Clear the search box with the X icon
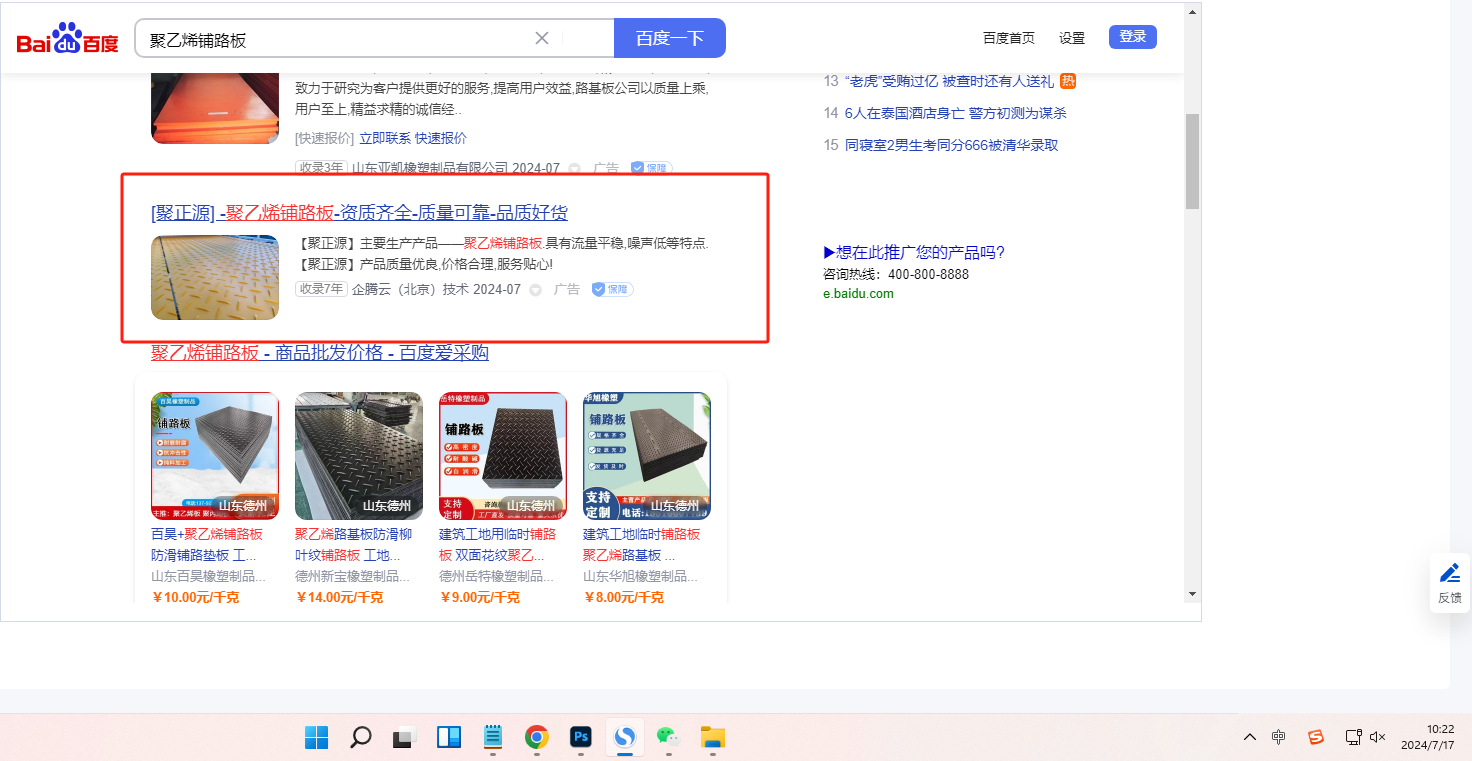The height and width of the screenshot is (761, 1472). point(542,38)
